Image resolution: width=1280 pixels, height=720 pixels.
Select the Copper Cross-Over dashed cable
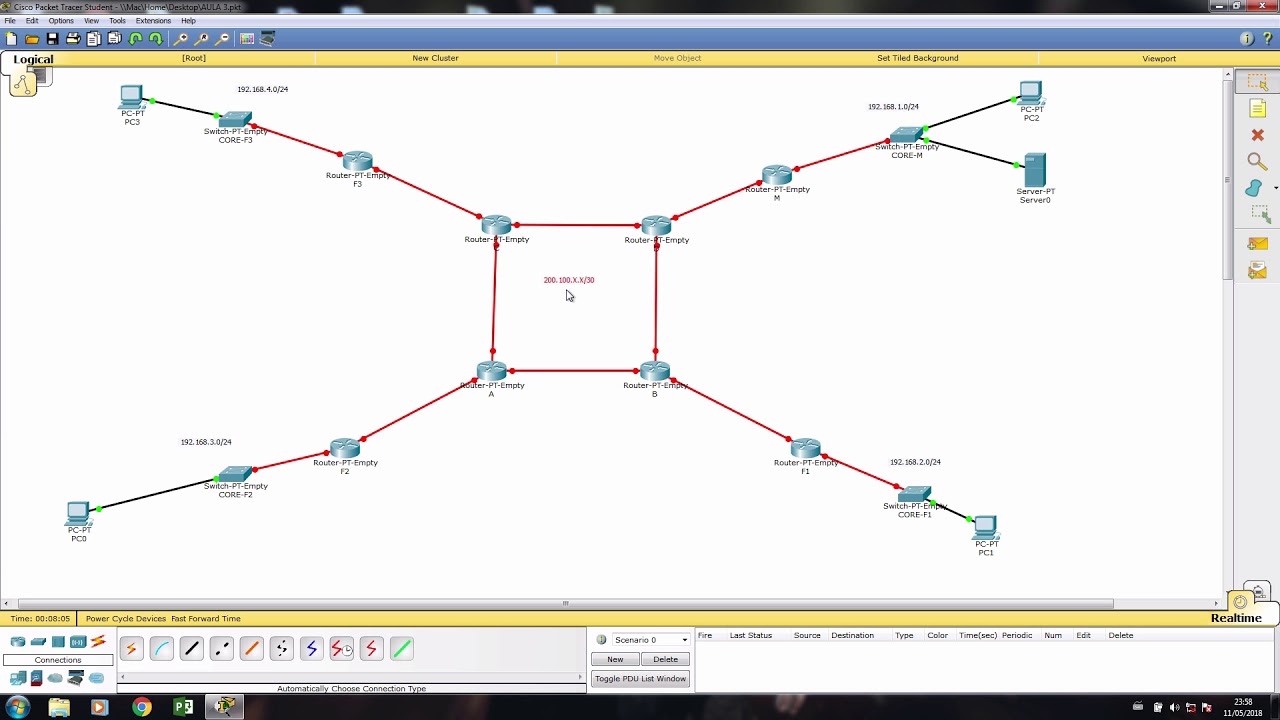coord(221,649)
